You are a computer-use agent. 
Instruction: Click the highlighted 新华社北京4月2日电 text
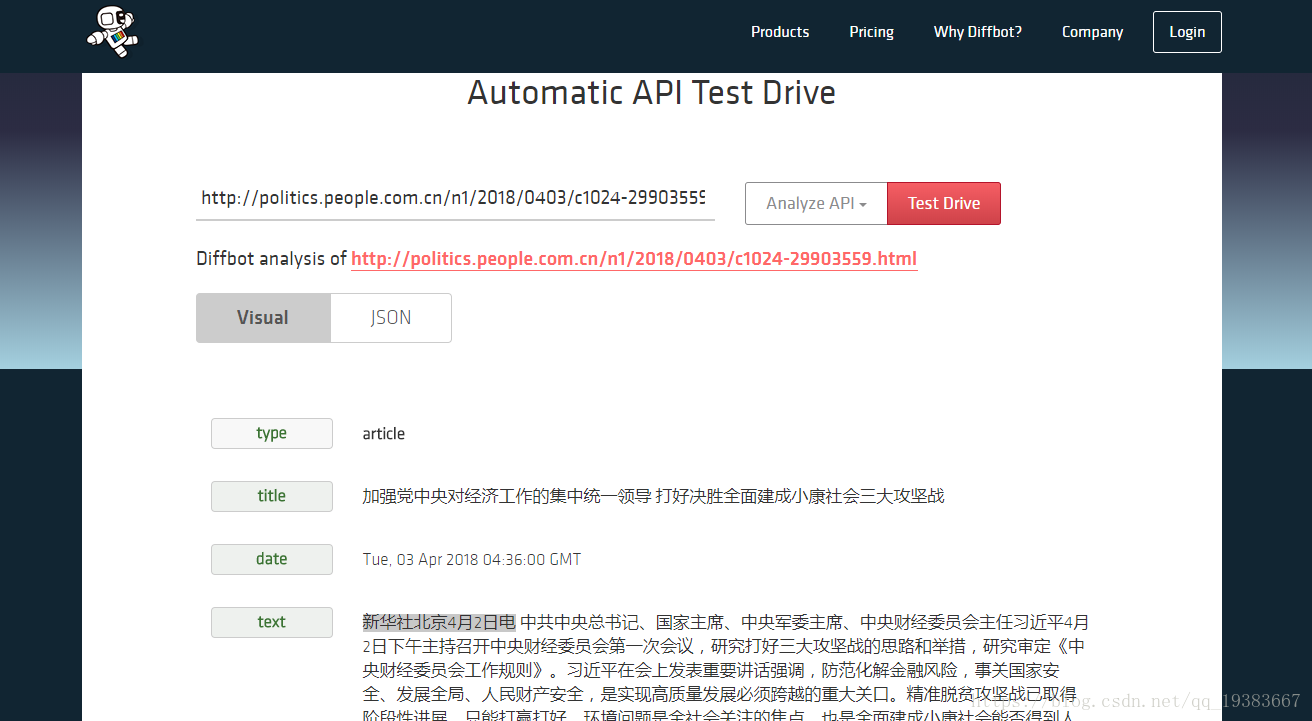pyautogui.click(x=439, y=622)
